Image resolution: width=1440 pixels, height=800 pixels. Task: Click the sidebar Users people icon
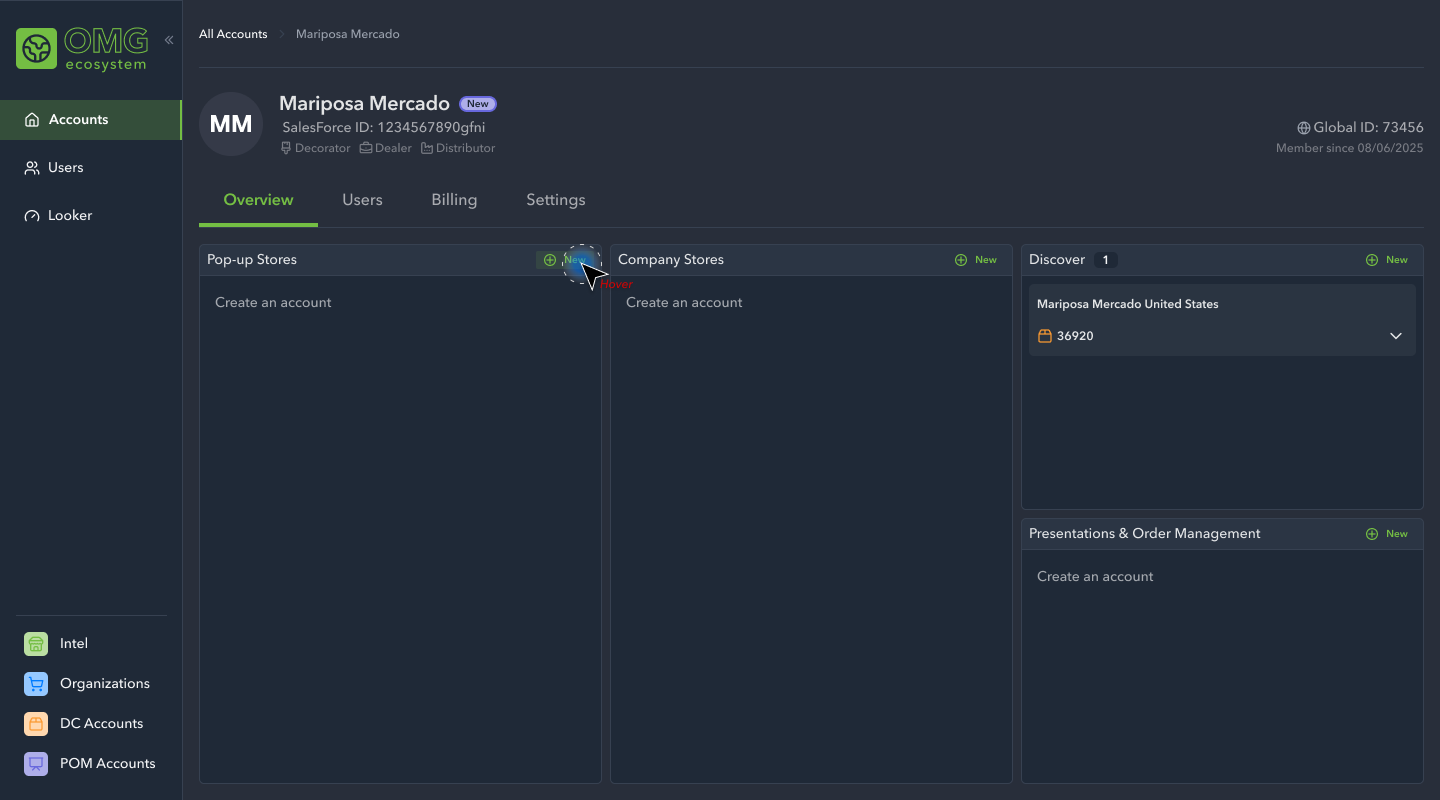pyautogui.click(x=32, y=168)
